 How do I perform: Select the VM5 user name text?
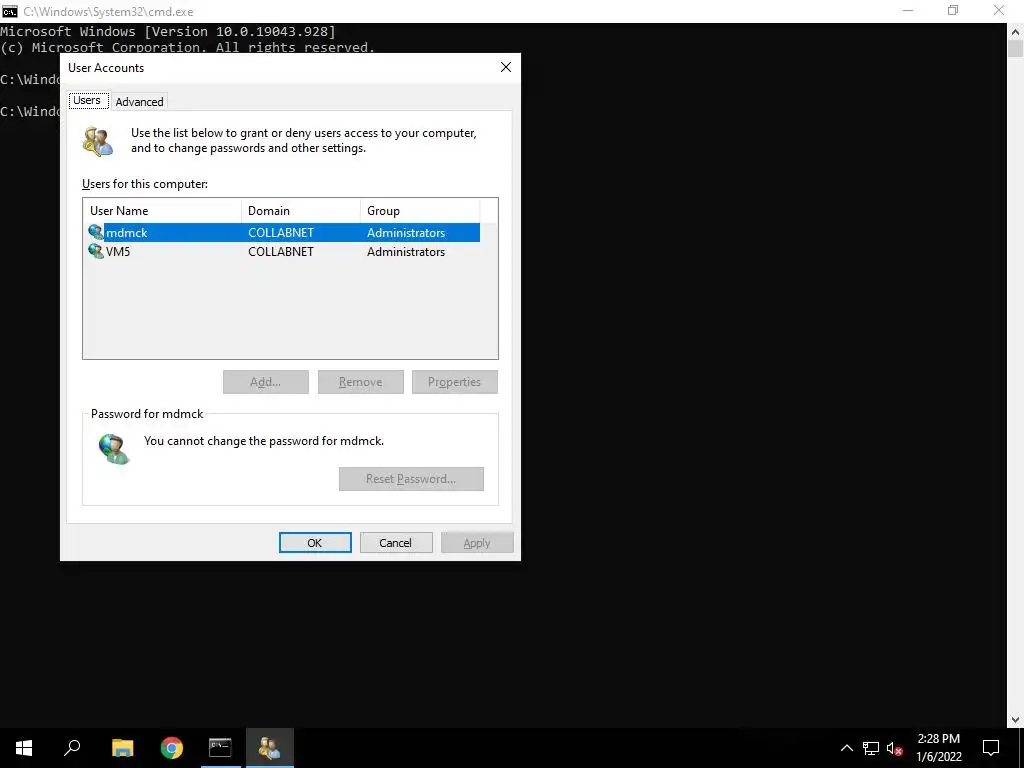tap(118, 251)
